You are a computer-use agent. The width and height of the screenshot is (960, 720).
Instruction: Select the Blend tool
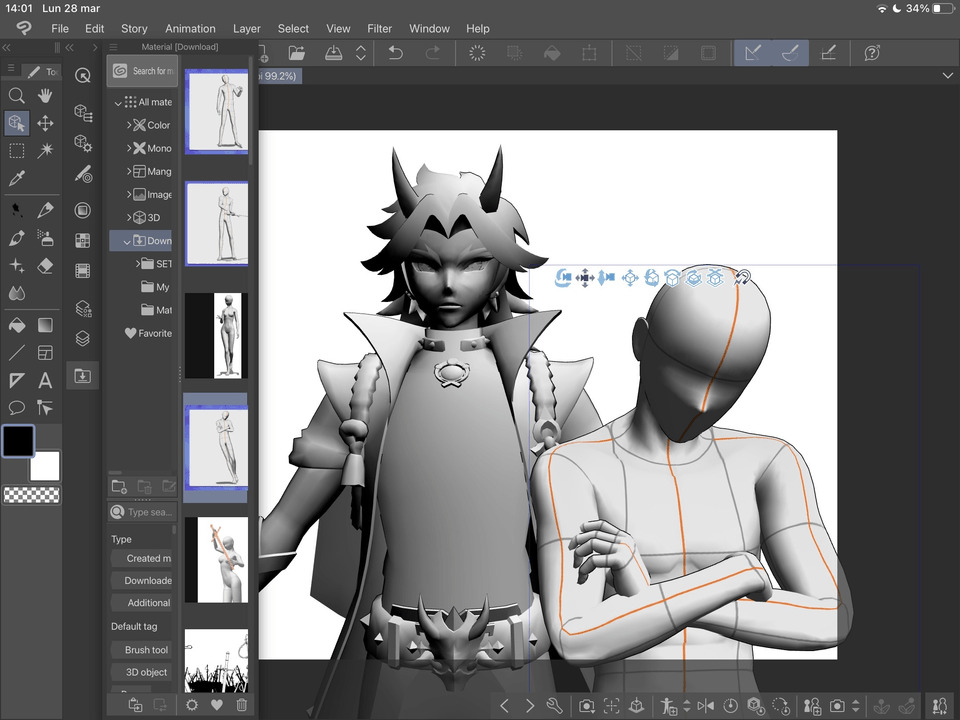pos(17,293)
